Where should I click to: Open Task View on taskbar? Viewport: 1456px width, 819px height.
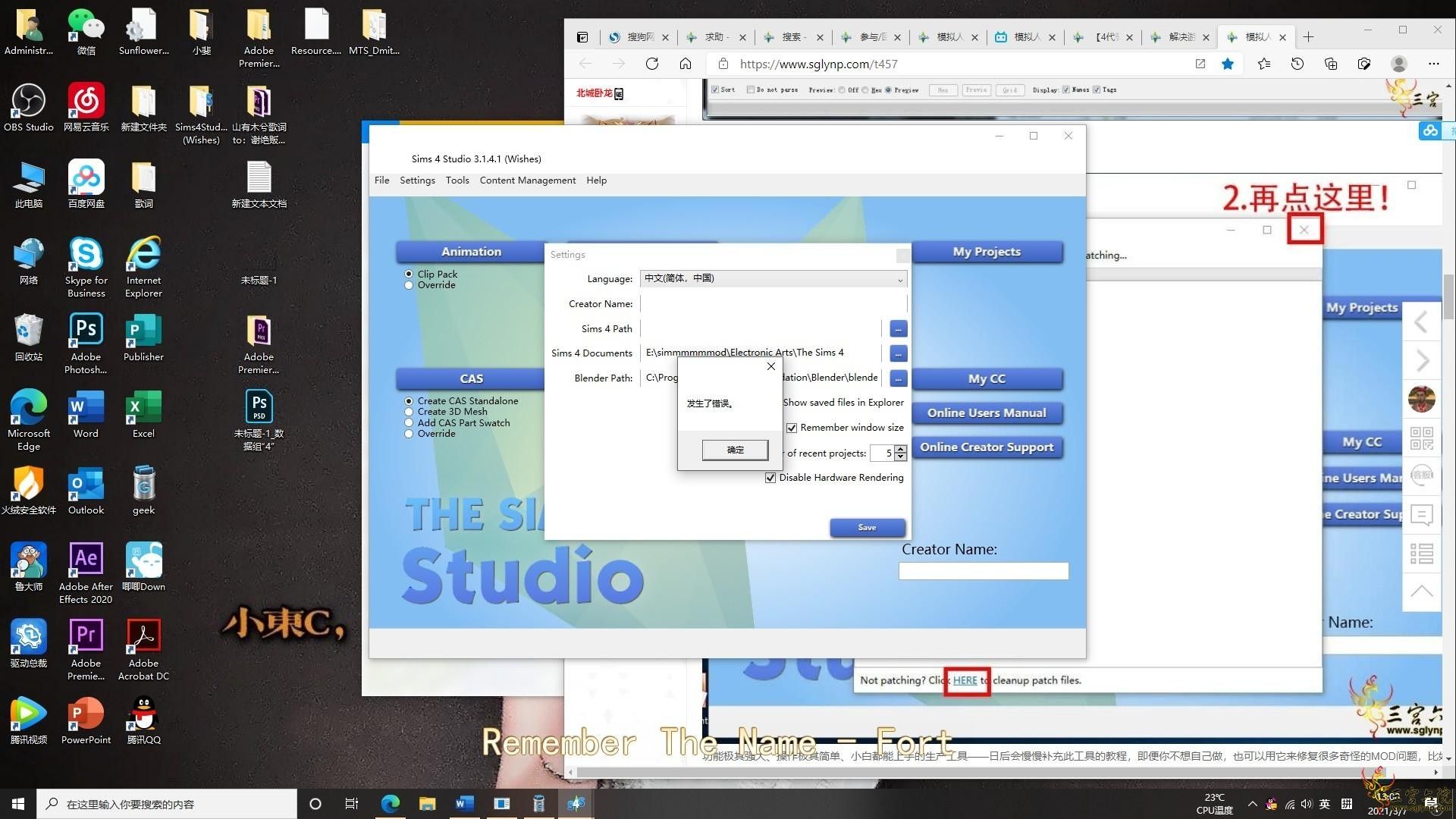[351, 804]
